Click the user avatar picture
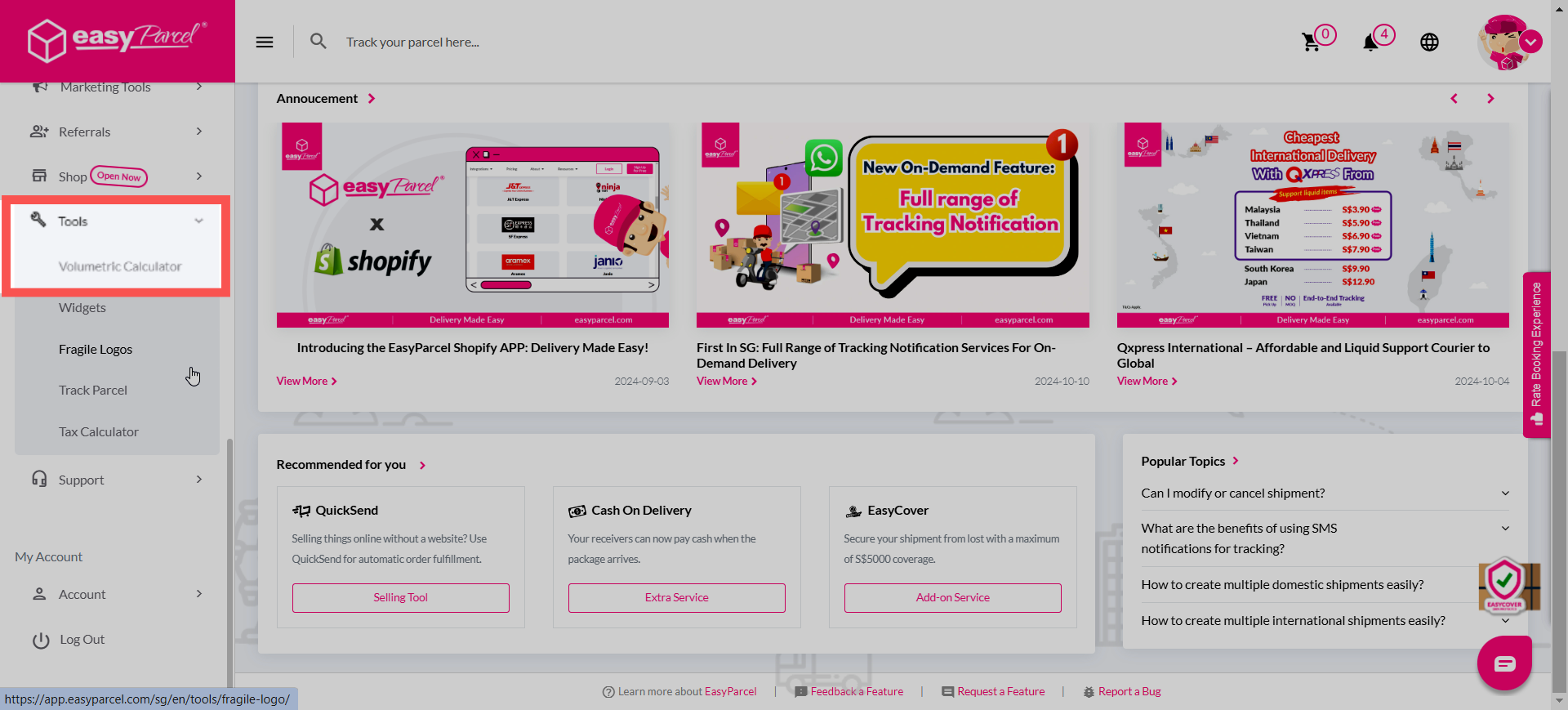The image size is (1568, 710). click(1503, 42)
